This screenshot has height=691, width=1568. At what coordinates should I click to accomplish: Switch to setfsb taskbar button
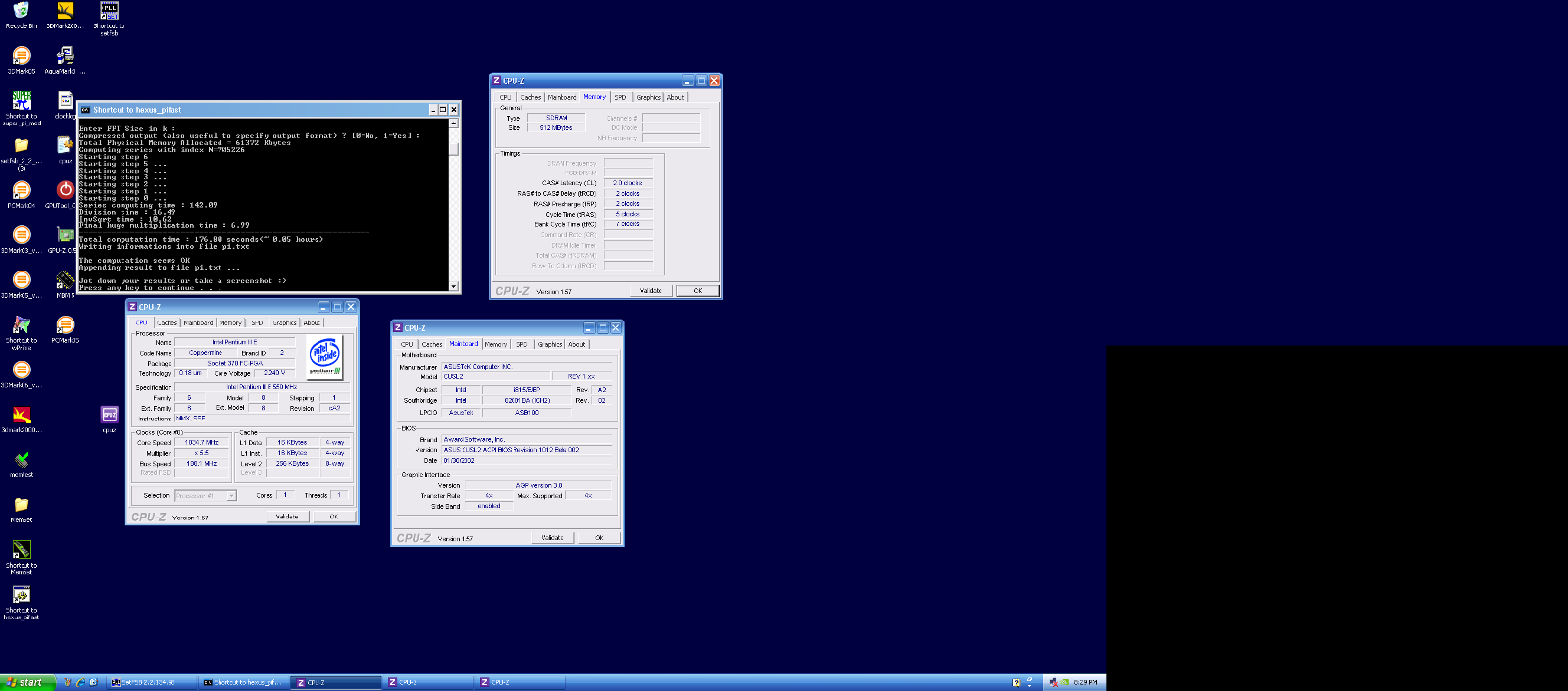point(151,682)
